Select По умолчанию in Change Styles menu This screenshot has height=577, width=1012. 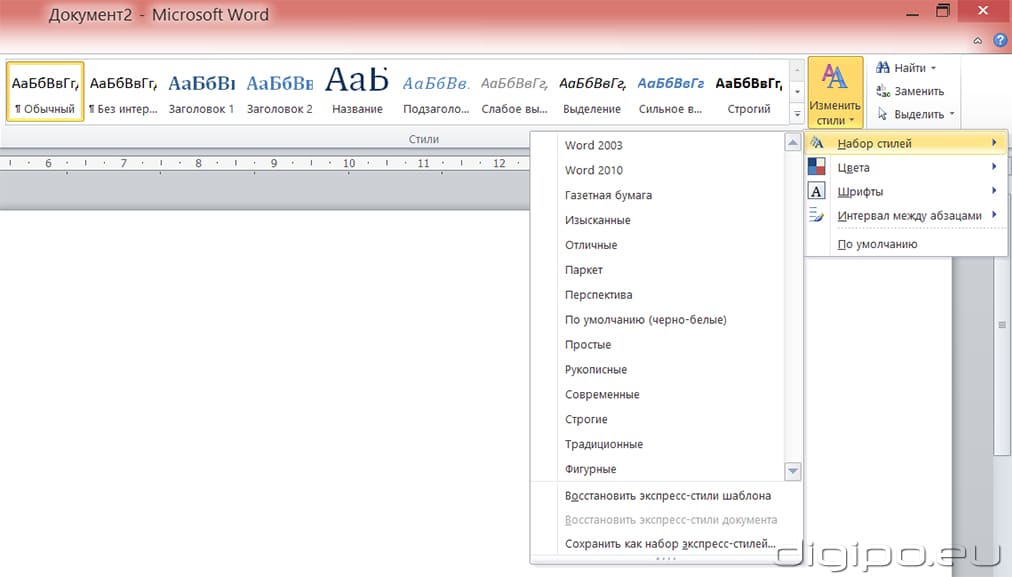pos(877,244)
